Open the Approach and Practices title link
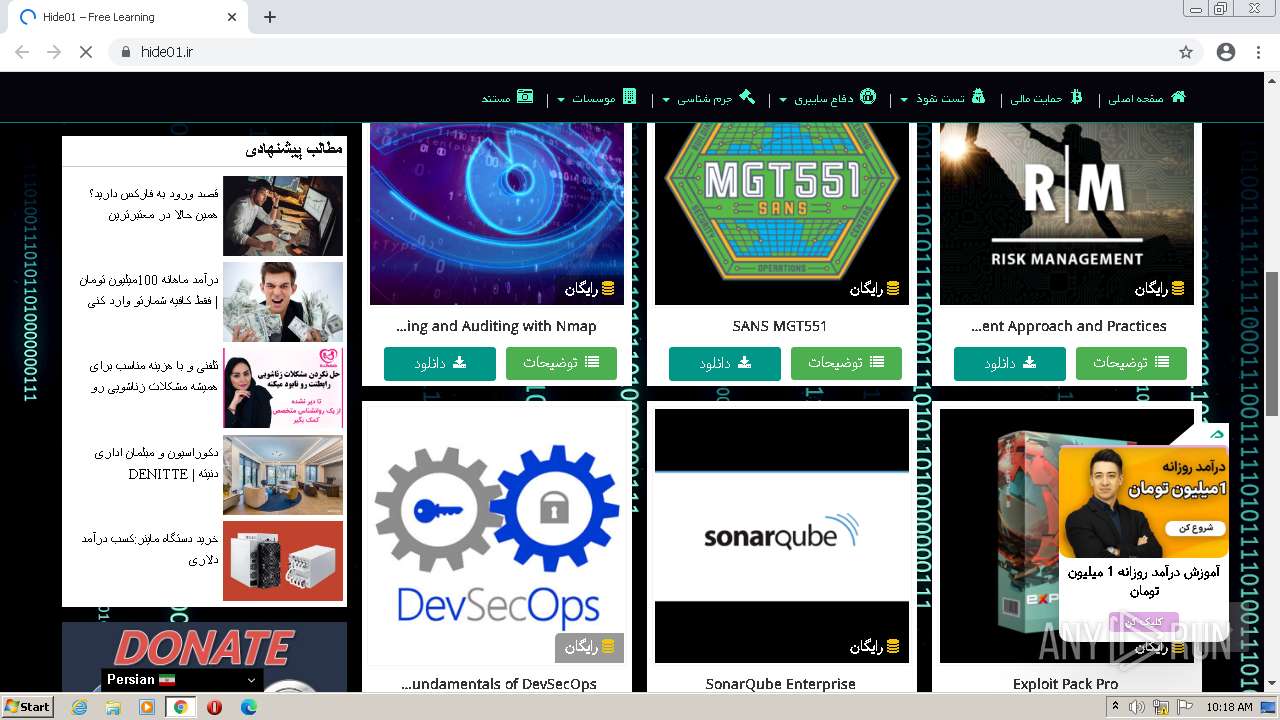Image resolution: width=1280 pixels, height=720 pixels. pyautogui.click(x=1068, y=326)
